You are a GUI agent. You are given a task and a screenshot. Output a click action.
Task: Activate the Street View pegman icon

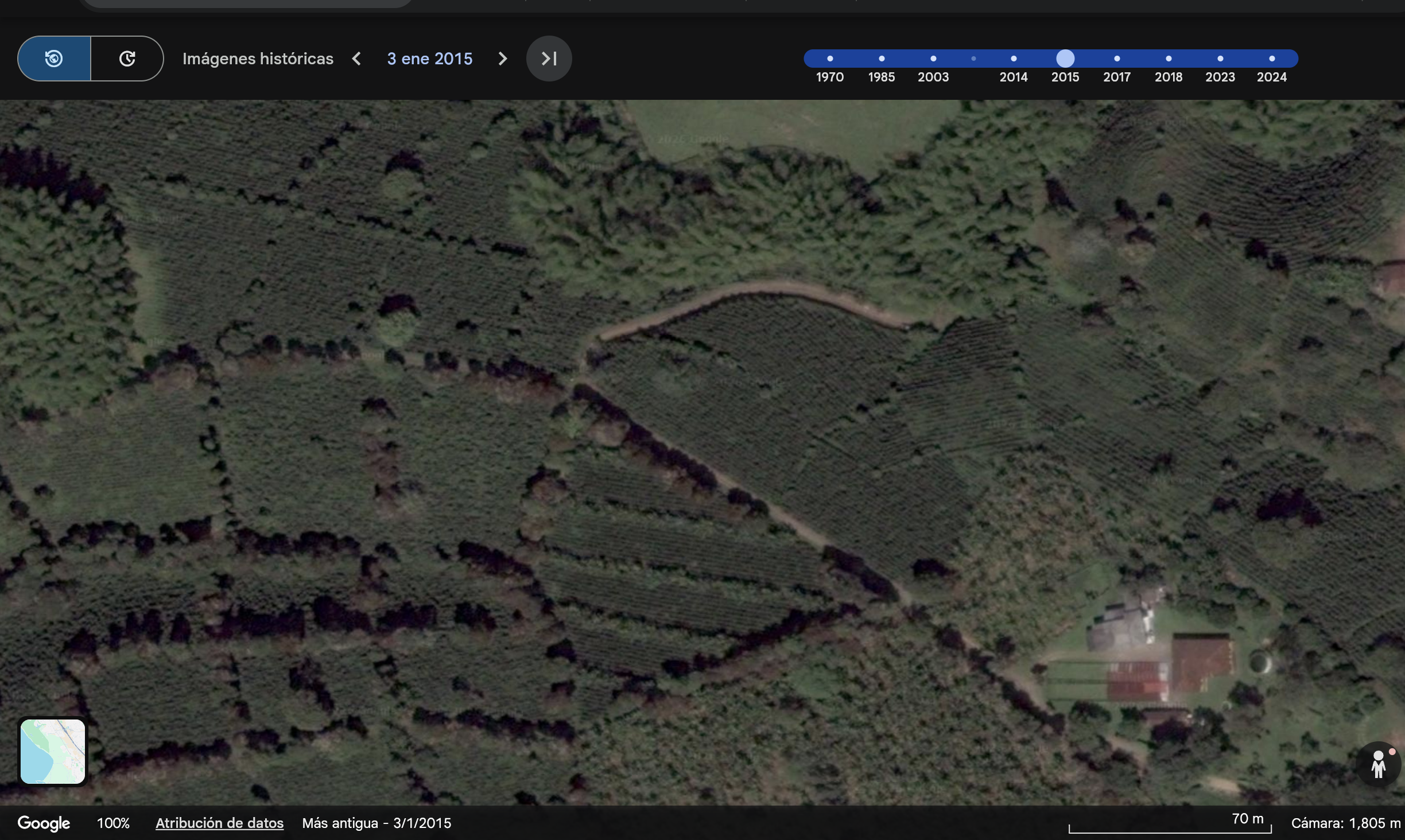1378,765
